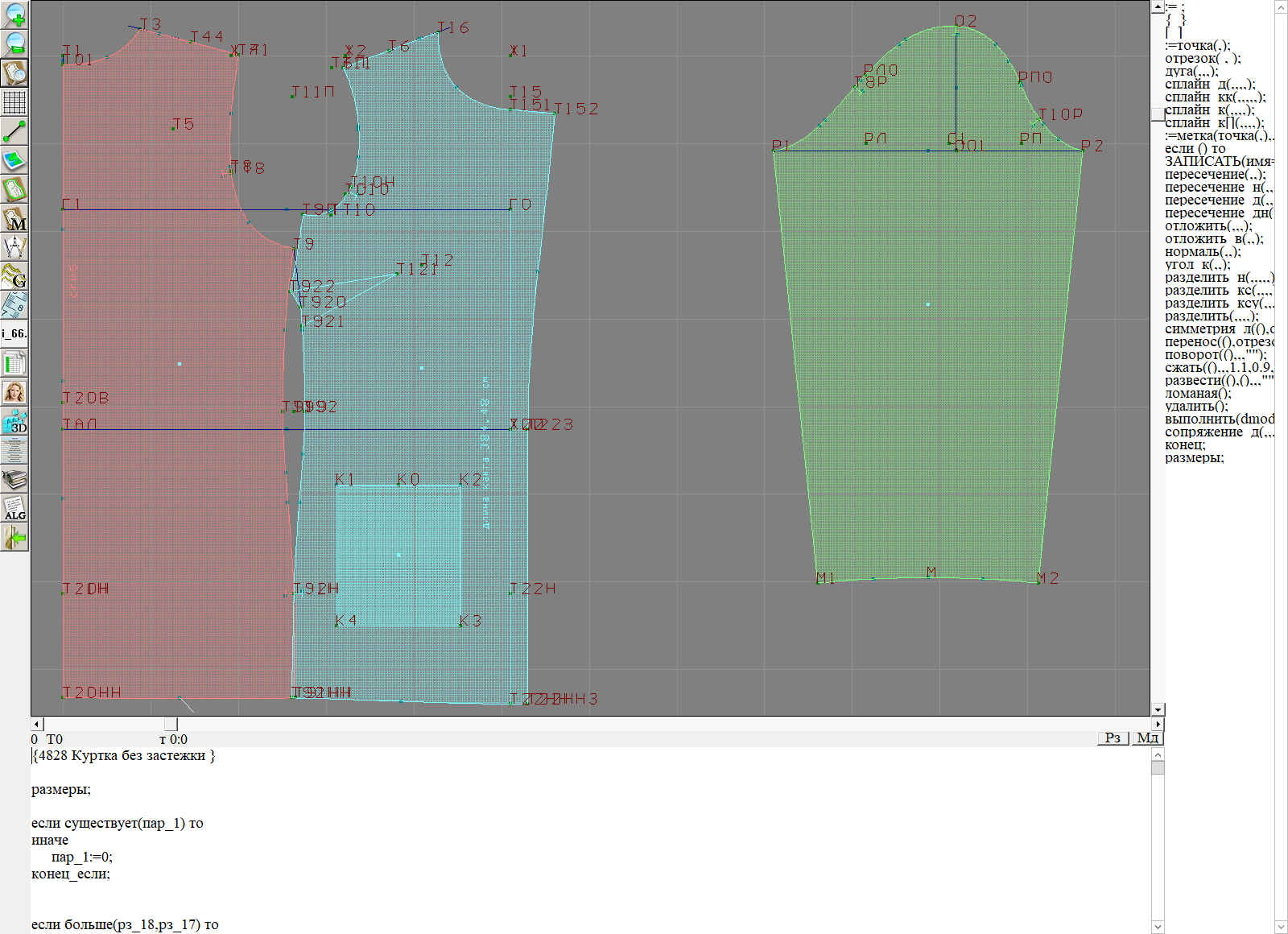Click the compass and ruler drafting icon
The height and width of the screenshot is (934, 1288).
(14, 247)
